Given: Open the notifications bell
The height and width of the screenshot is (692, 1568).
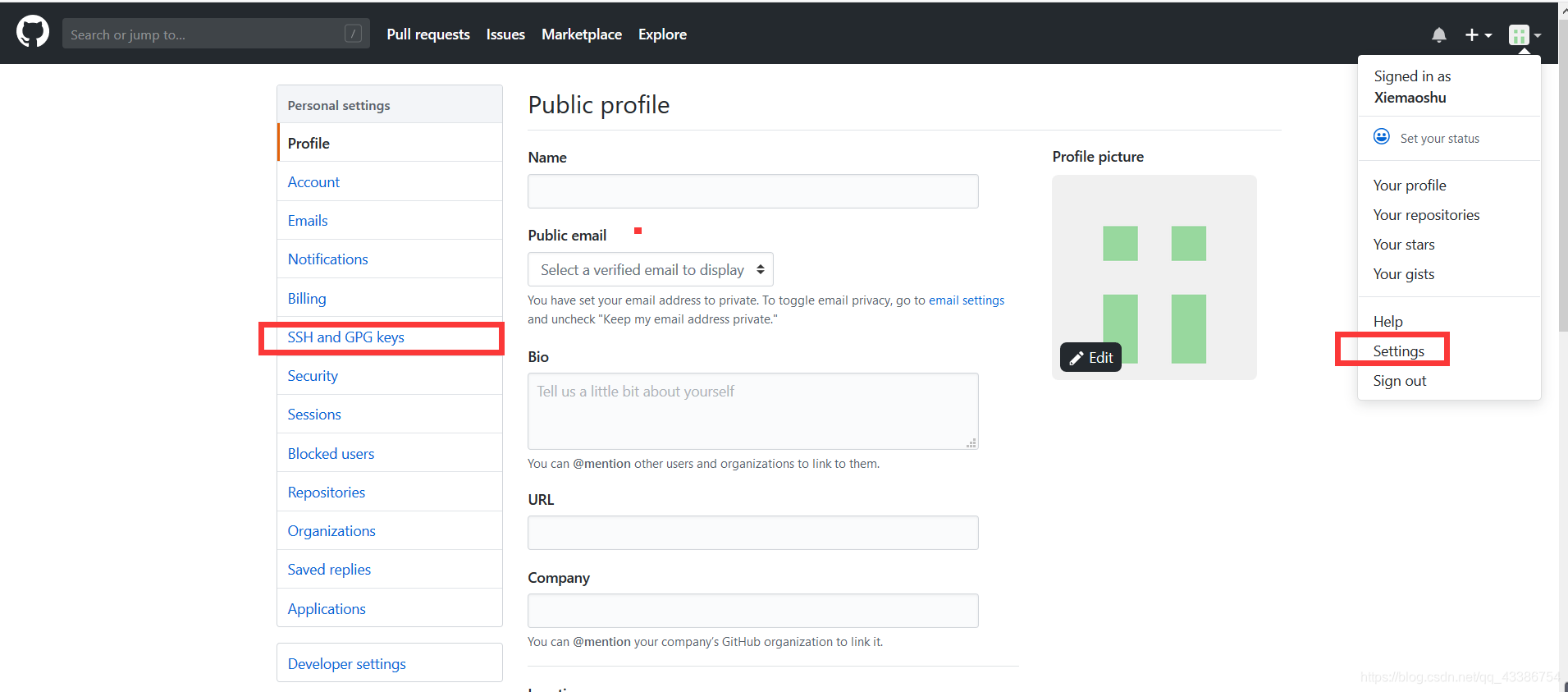Looking at the screenshot, I should tap(1439, 34).
